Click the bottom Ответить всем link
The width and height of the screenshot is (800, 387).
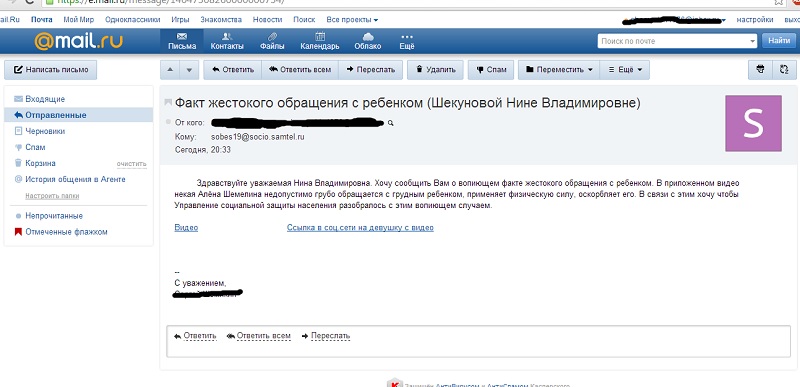[264, 336]
